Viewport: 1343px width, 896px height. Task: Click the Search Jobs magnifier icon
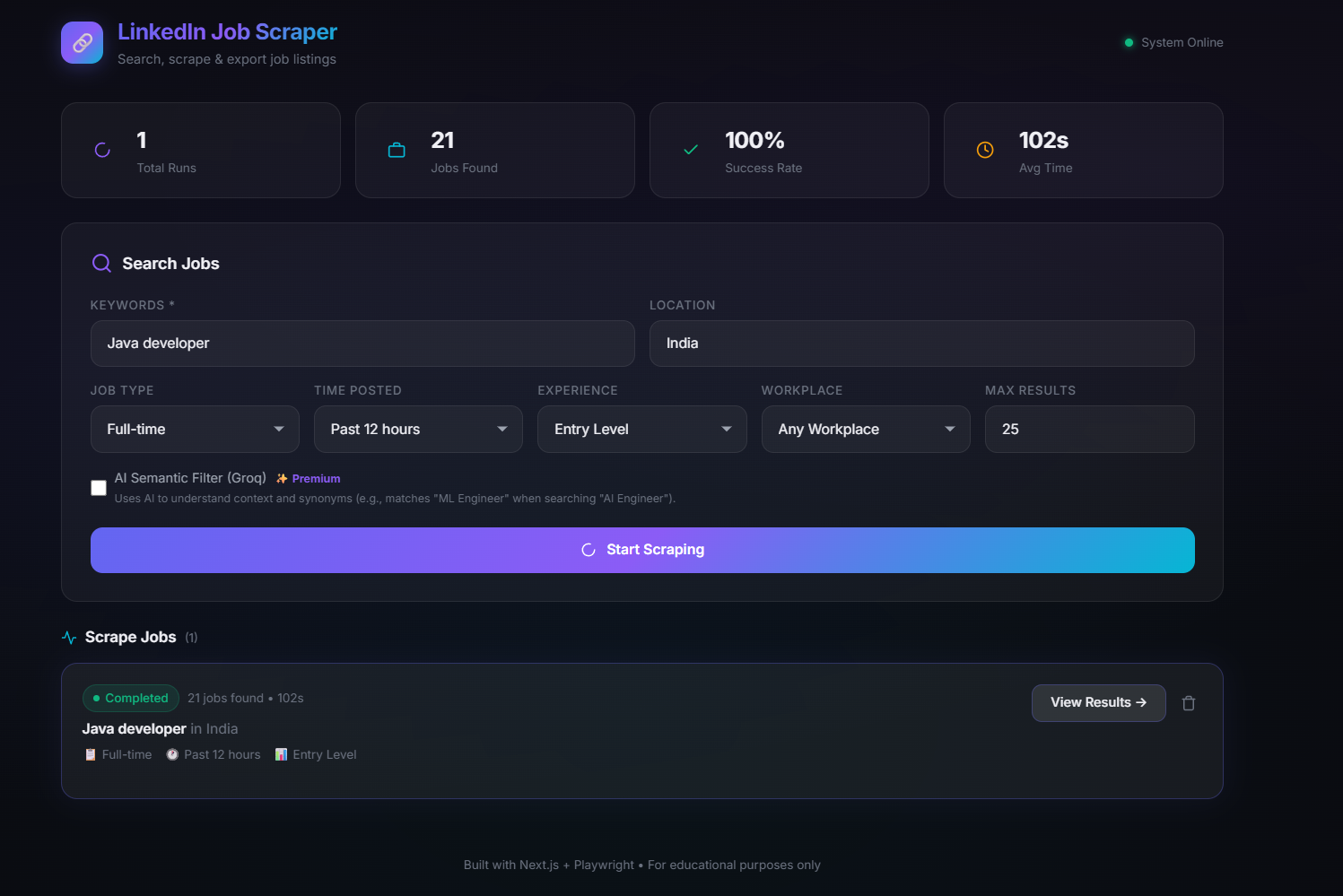(101, 263)
